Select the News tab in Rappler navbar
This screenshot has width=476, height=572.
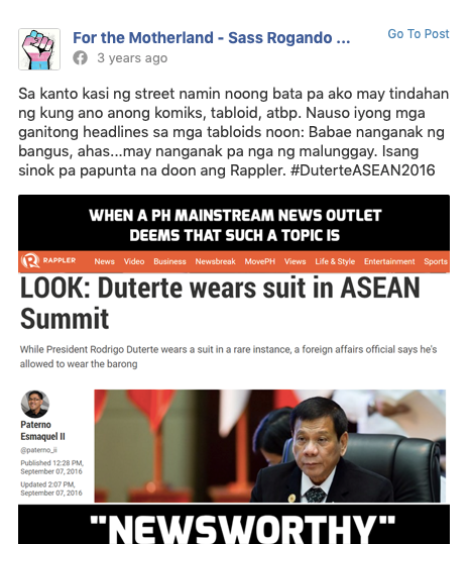(104, 262)
